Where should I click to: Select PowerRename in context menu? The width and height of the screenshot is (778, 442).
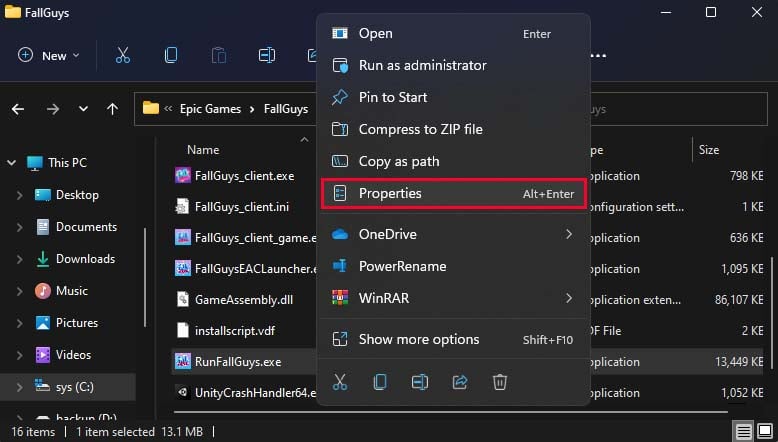click(453, 266)
